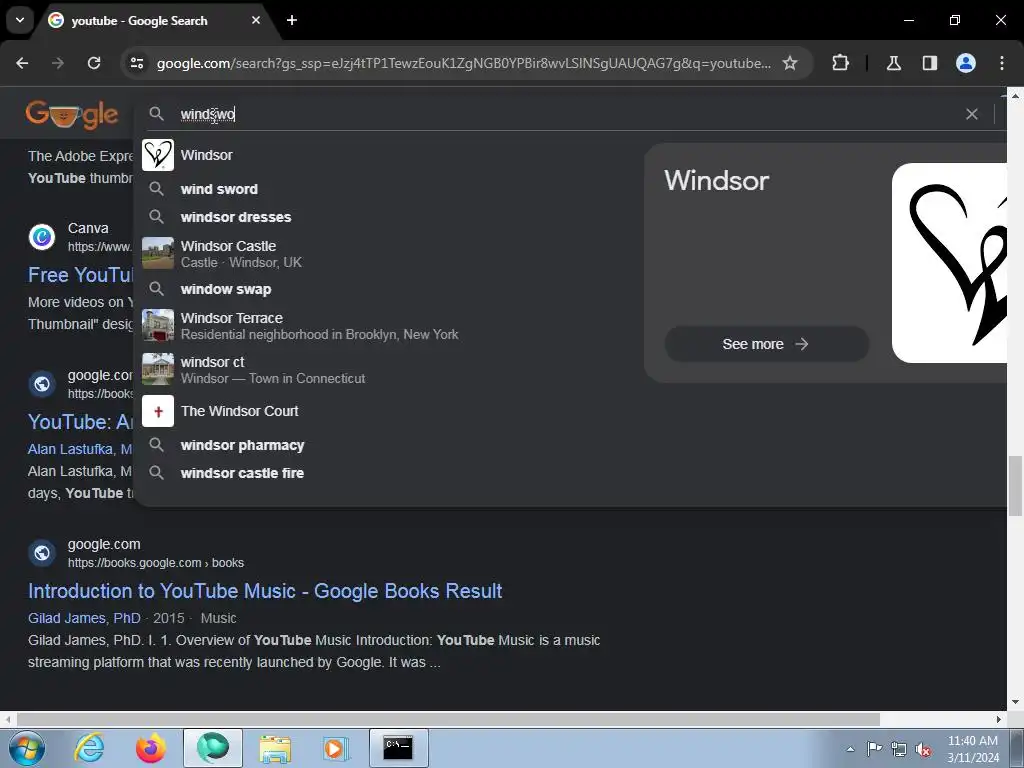Click the horizontal scroll right arrow
The height and width of the screenshot is (768, 1024).
pos(999,719)
